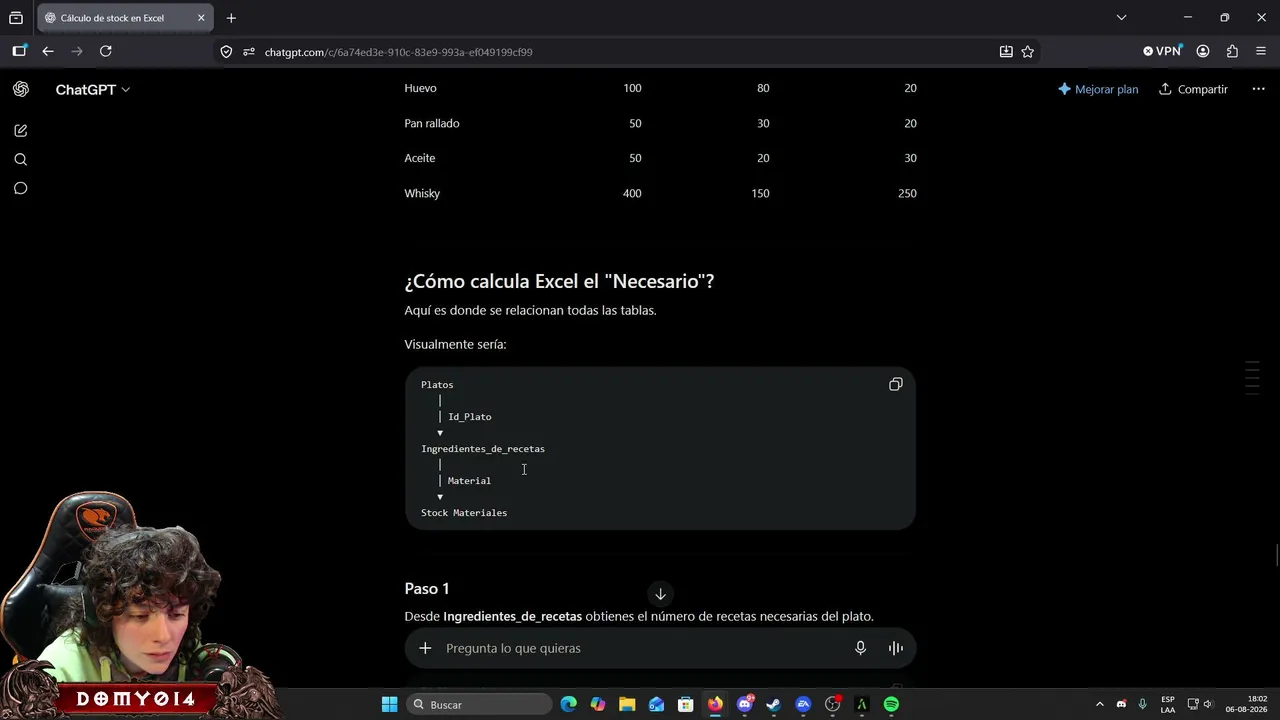Click the 'Pan rallado' table row label

coord(432,123)
